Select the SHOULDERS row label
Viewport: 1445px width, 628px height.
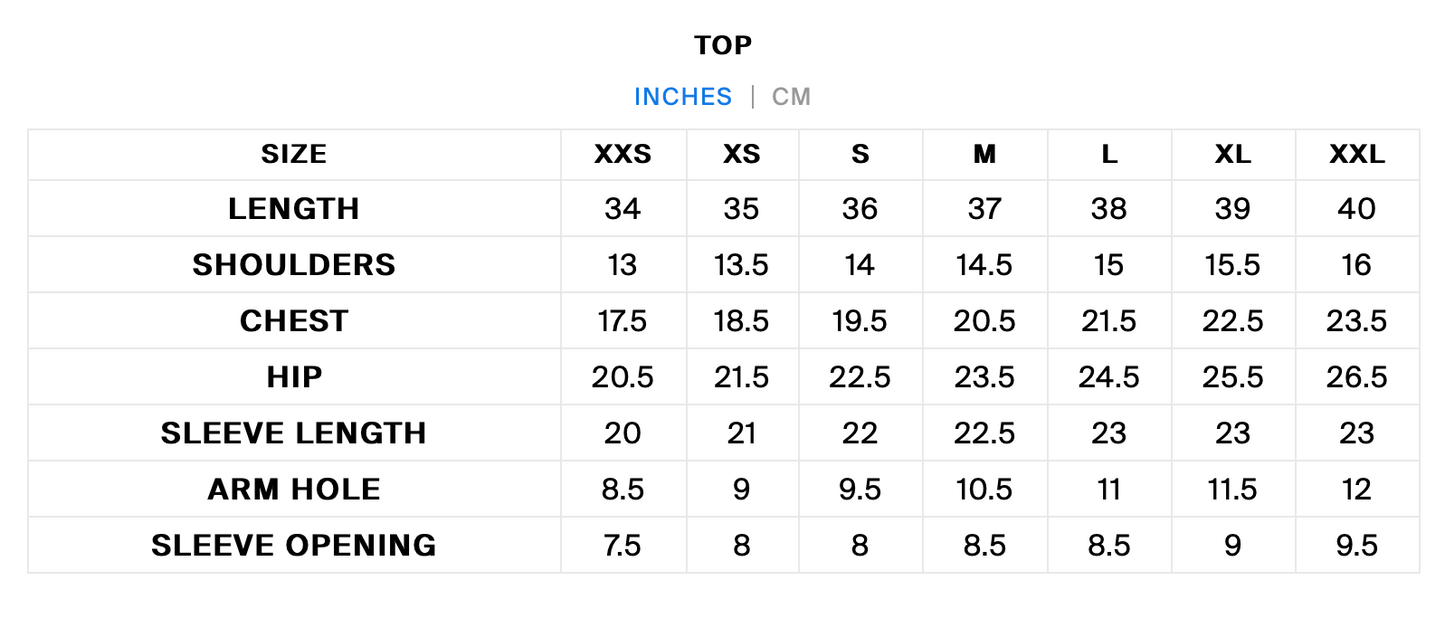click(294, 265)
